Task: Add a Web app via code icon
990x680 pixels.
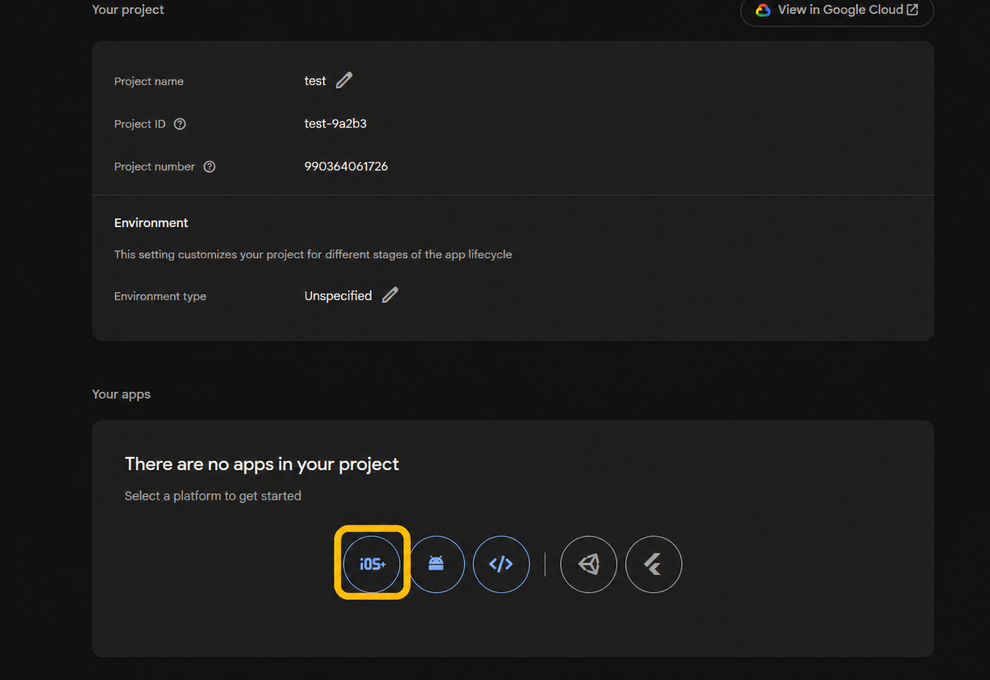Action: click(x=501, y=564)
